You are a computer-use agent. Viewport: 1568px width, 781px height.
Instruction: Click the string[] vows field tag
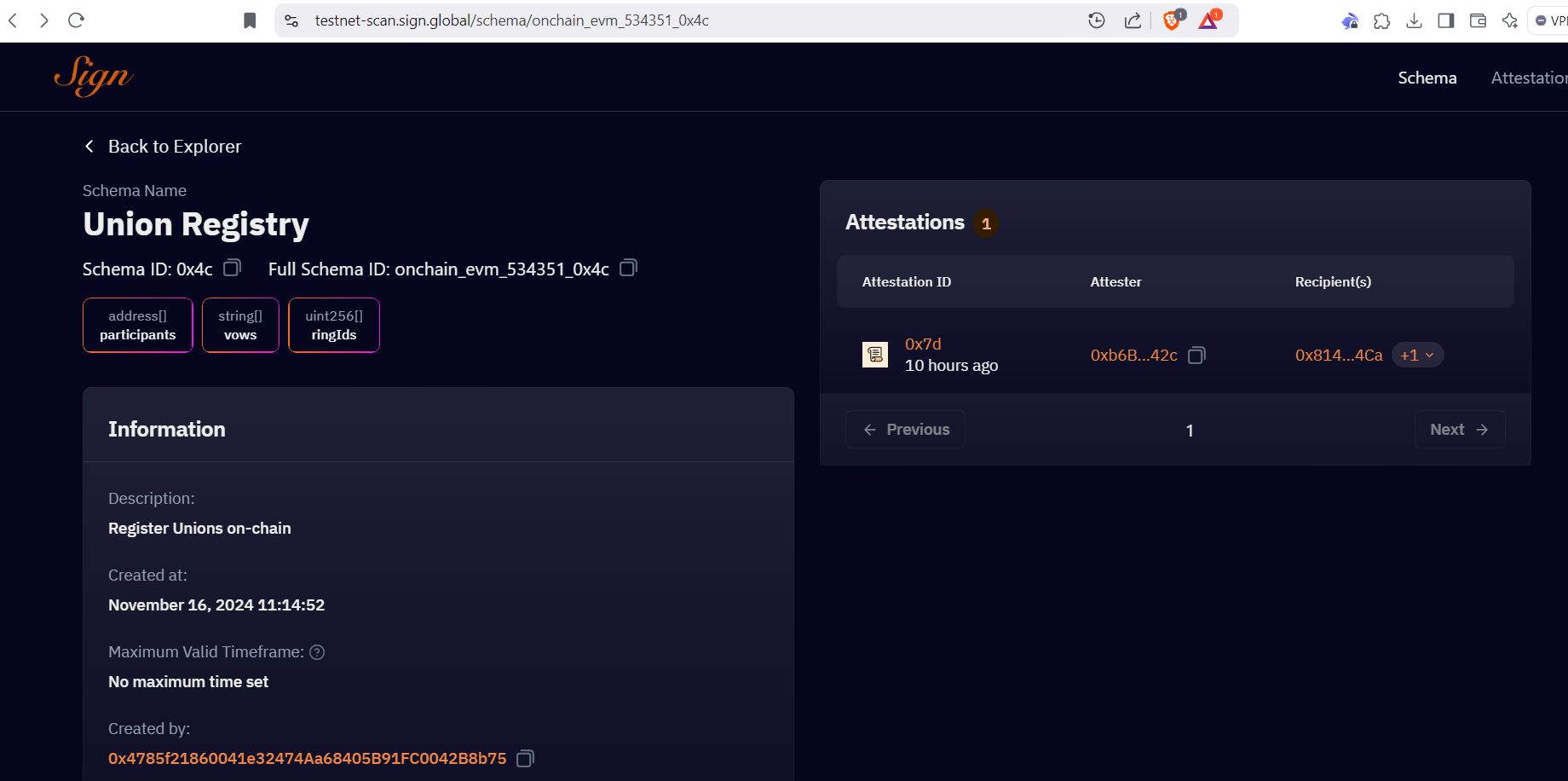240,325
